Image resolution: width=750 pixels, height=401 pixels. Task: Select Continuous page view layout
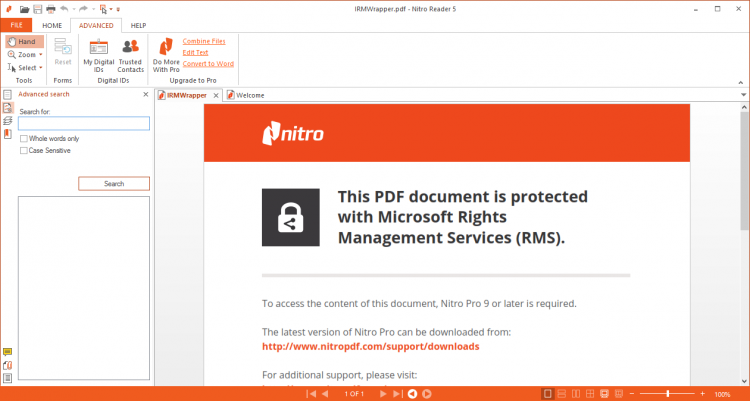coord(562,394)
